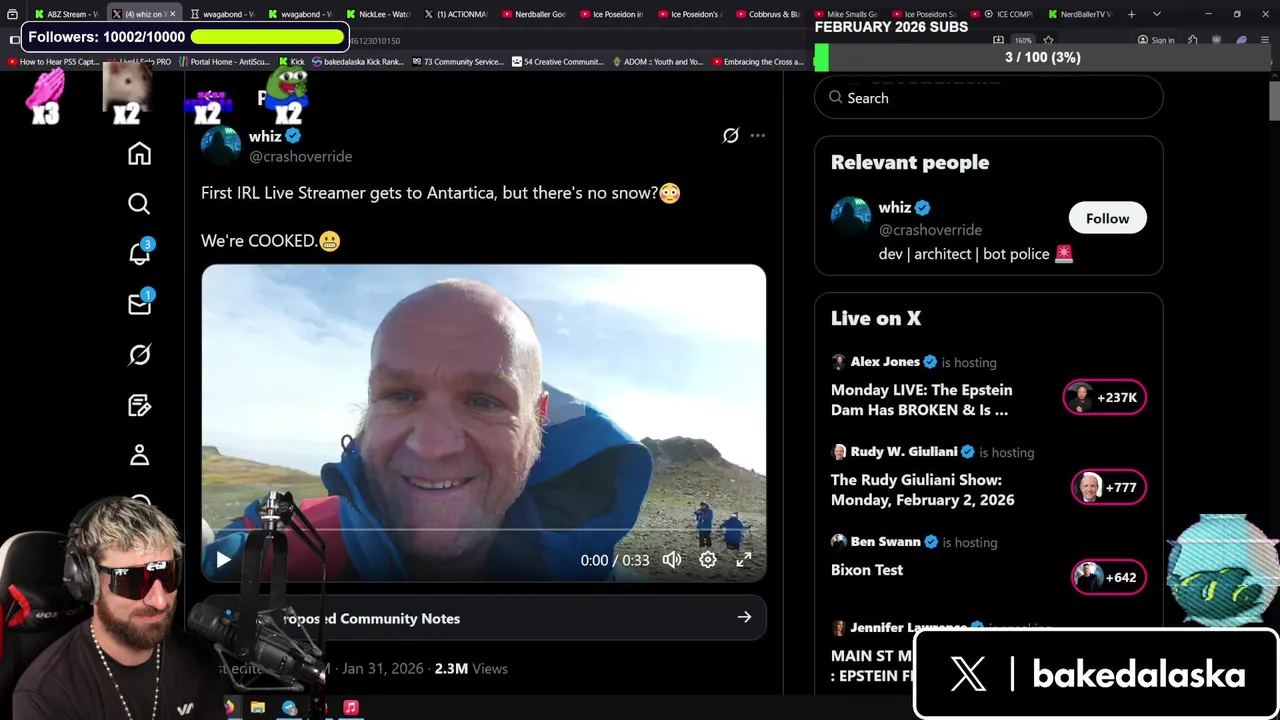Open the X Home icon in sidebar
1280x720 pixels.
[x=139, y=153]
